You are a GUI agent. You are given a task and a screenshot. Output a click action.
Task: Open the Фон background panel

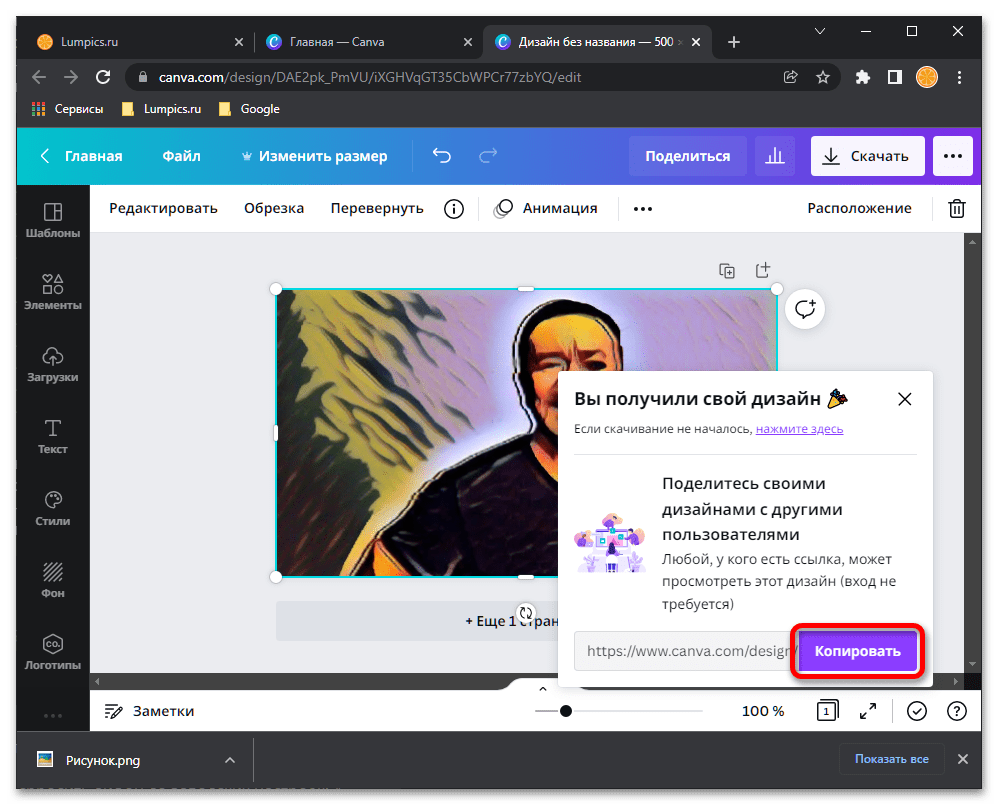(53, 580)
